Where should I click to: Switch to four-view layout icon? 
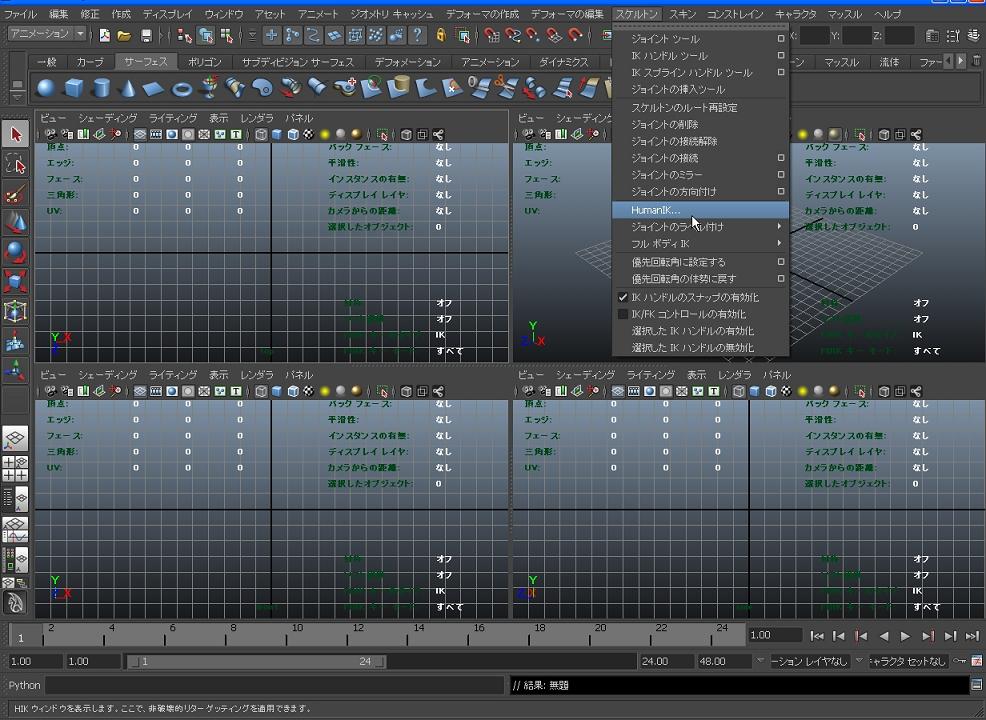pyautogui.click(x=15, y=469)
